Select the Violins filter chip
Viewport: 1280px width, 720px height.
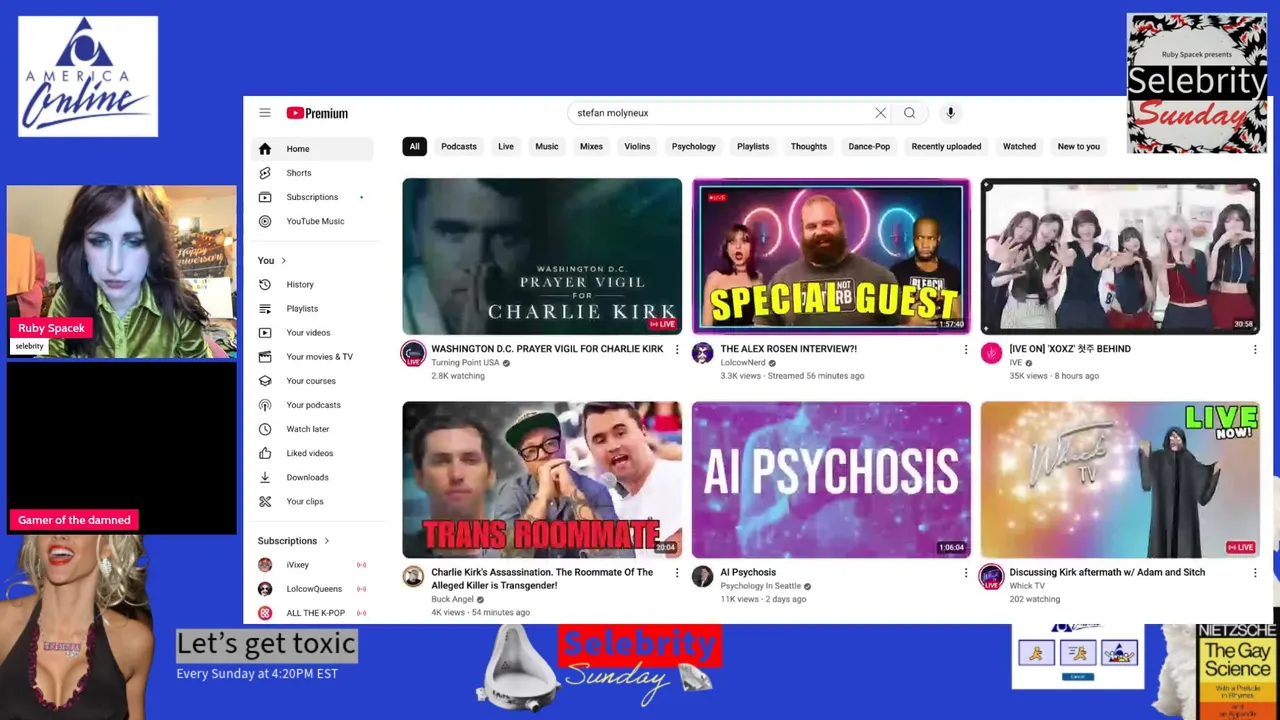[637, 146]
